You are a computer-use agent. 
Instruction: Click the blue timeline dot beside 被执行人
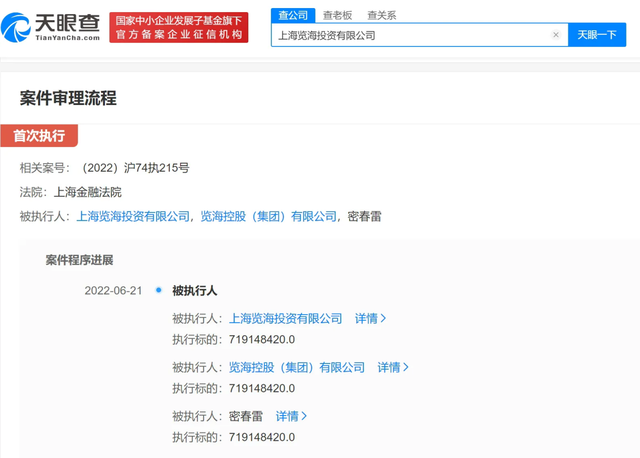coord(159,291)
